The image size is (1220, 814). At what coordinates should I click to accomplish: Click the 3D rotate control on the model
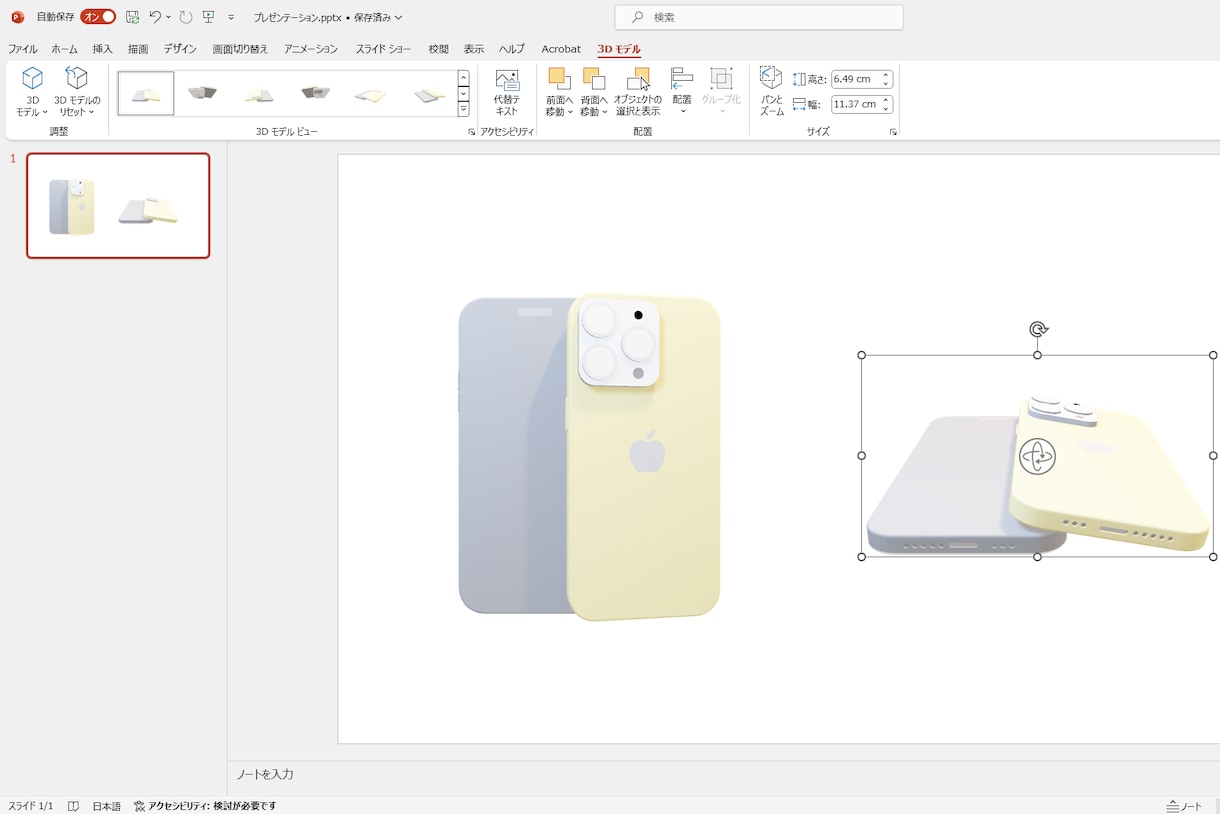(x=1037, y=457)
